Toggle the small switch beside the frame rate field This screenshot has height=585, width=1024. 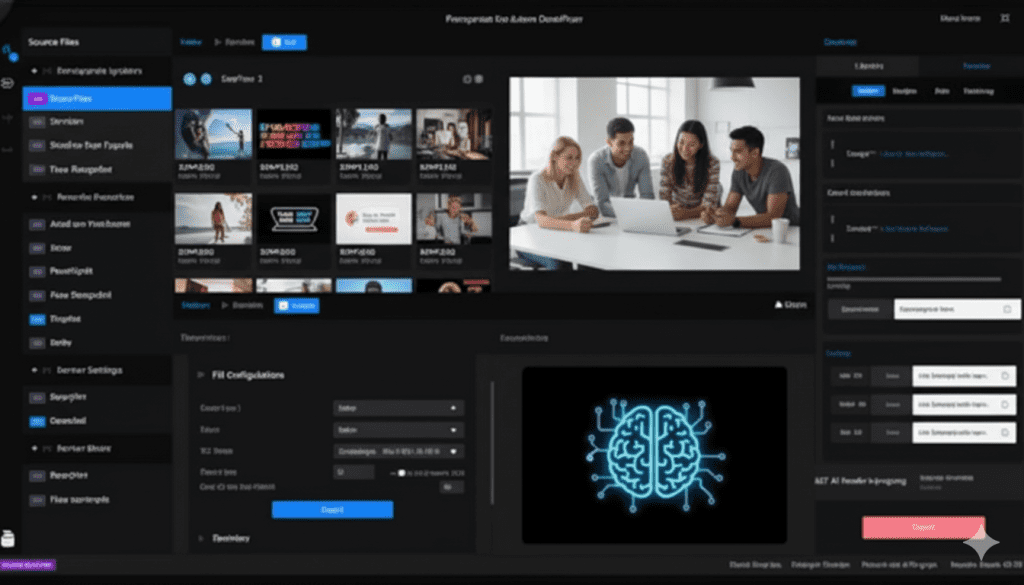402,472
